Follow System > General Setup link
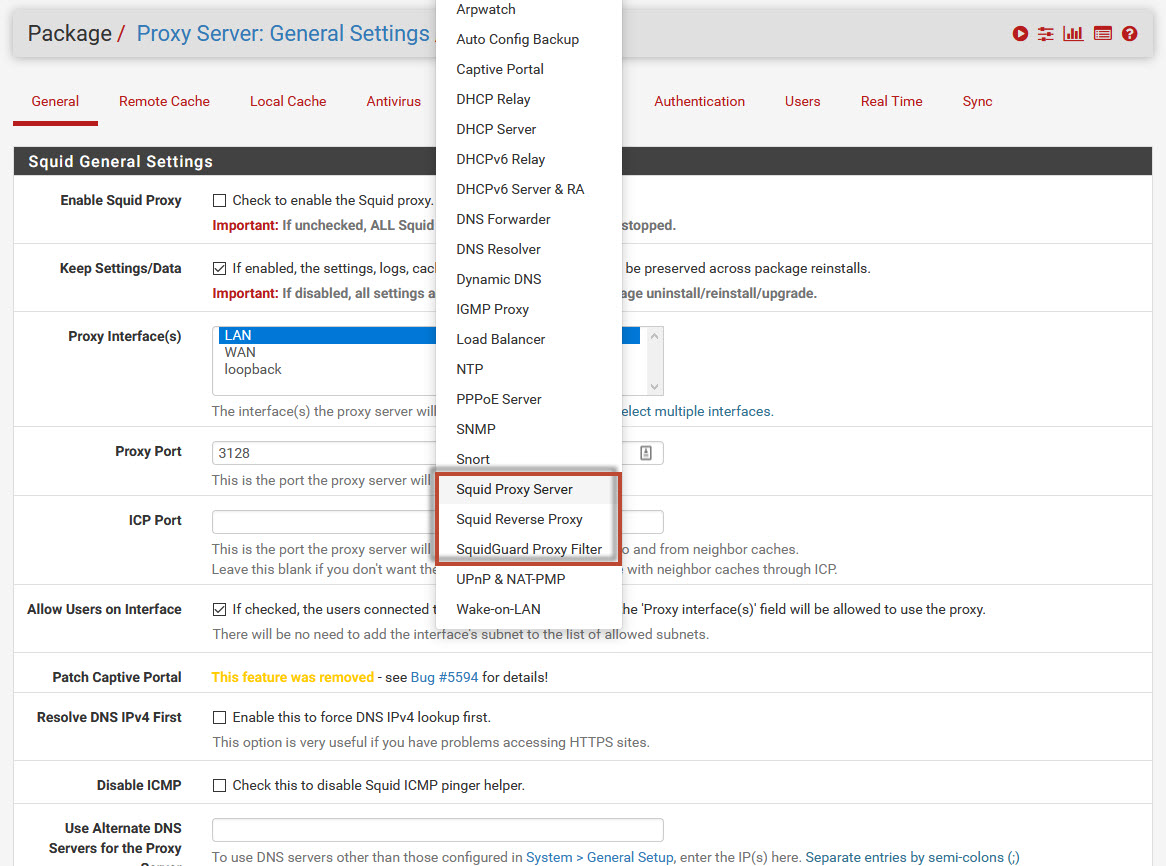 (599, 857)
